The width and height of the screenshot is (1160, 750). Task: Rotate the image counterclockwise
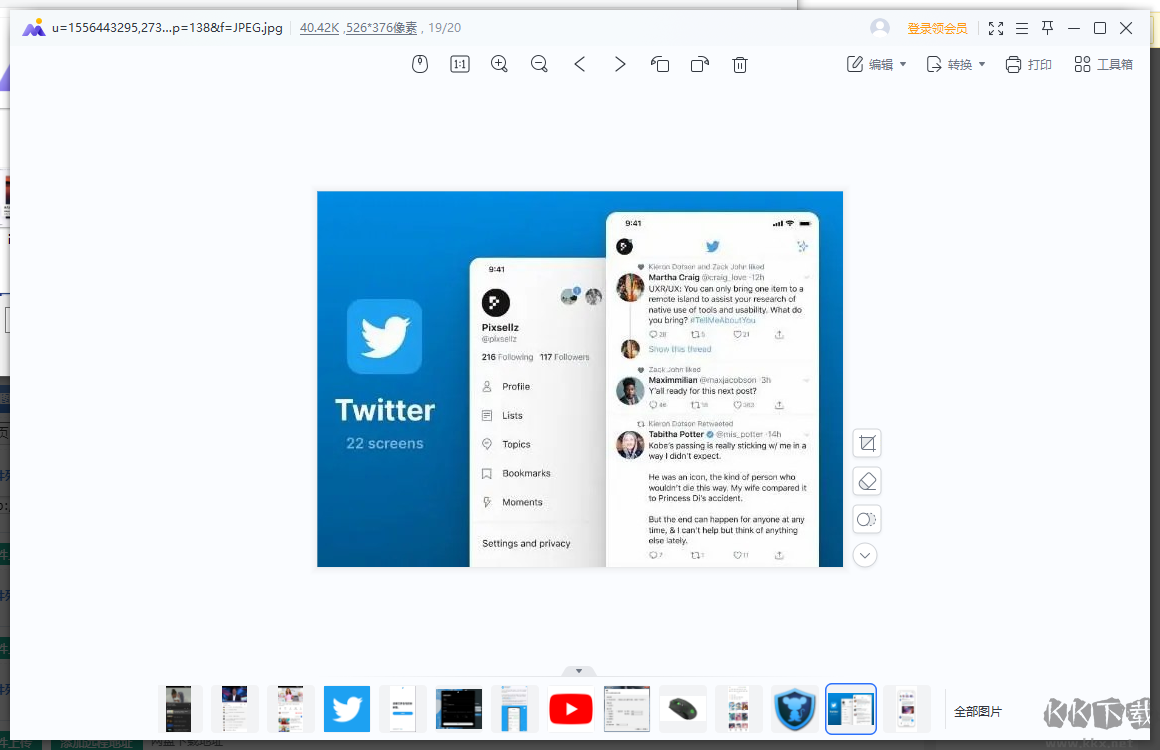[x=660, y=64]
